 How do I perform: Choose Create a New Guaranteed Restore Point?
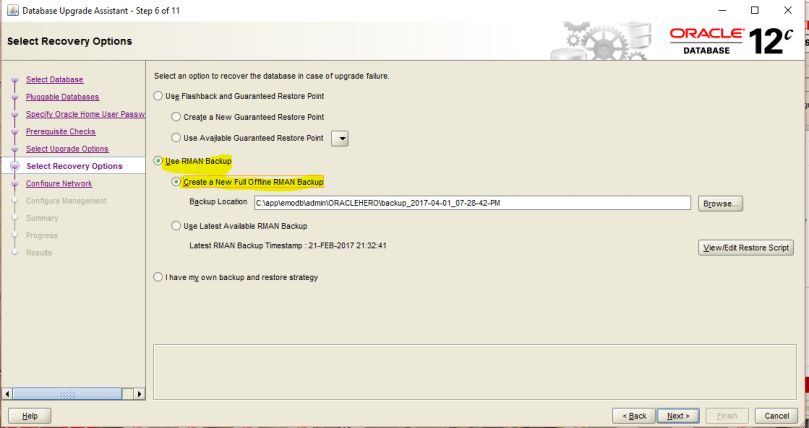[x=177, y=117]
